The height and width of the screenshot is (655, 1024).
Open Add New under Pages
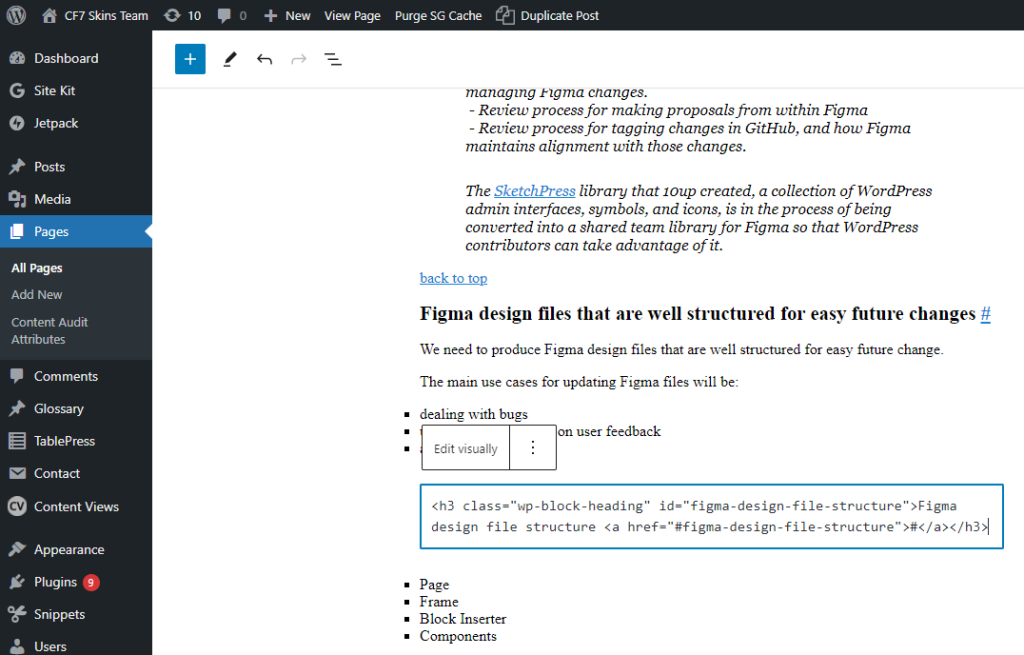tap(37, 295)
